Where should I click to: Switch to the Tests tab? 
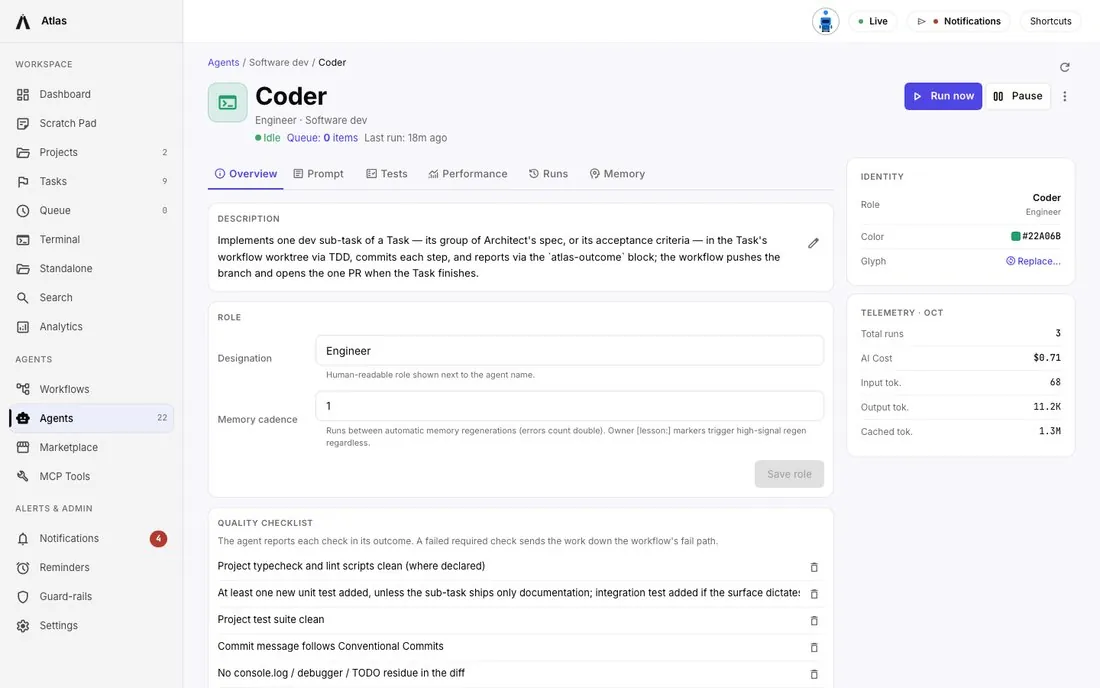(387, 174)
